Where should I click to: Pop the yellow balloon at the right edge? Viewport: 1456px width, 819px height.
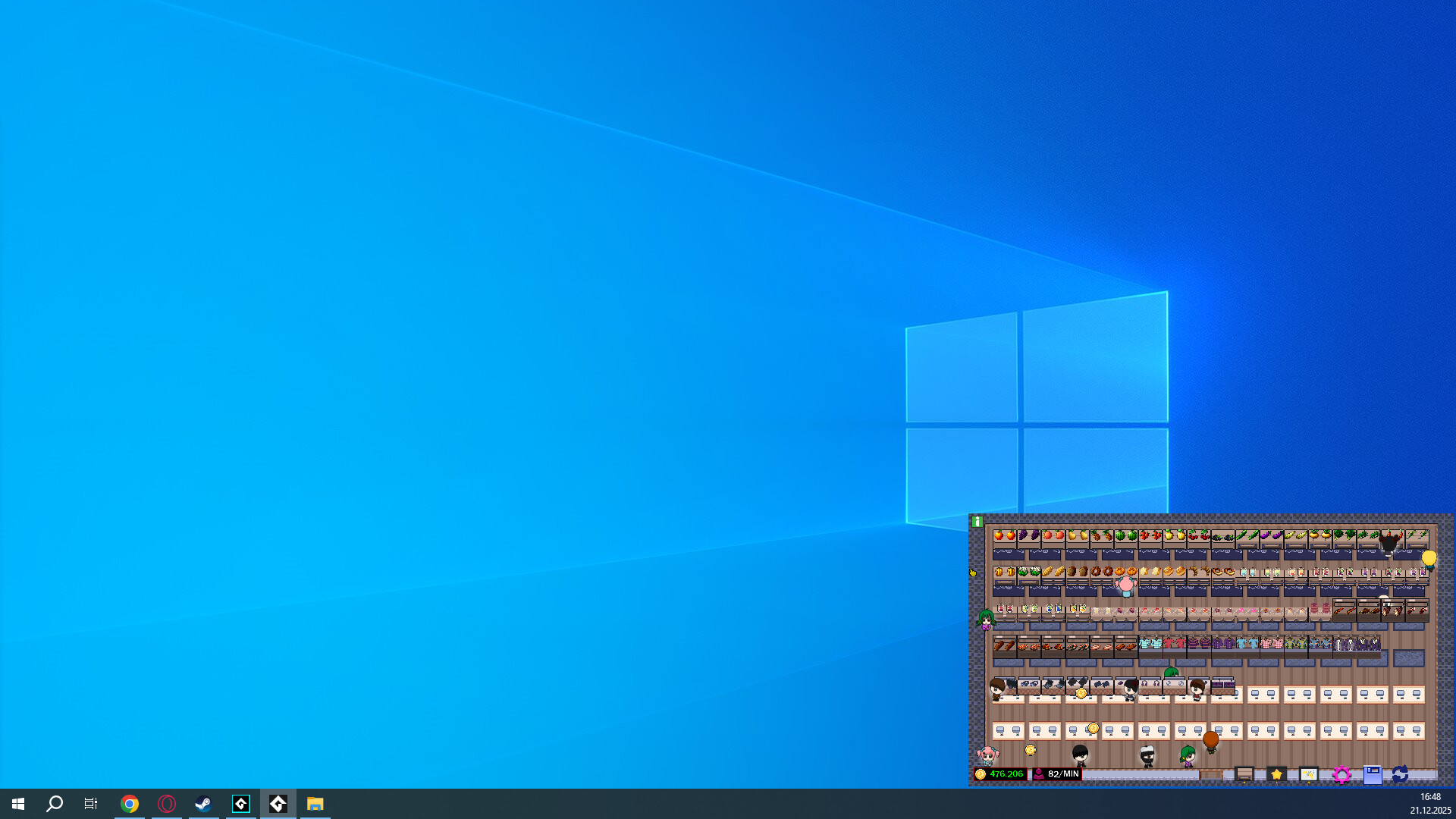click(1428, 559)
